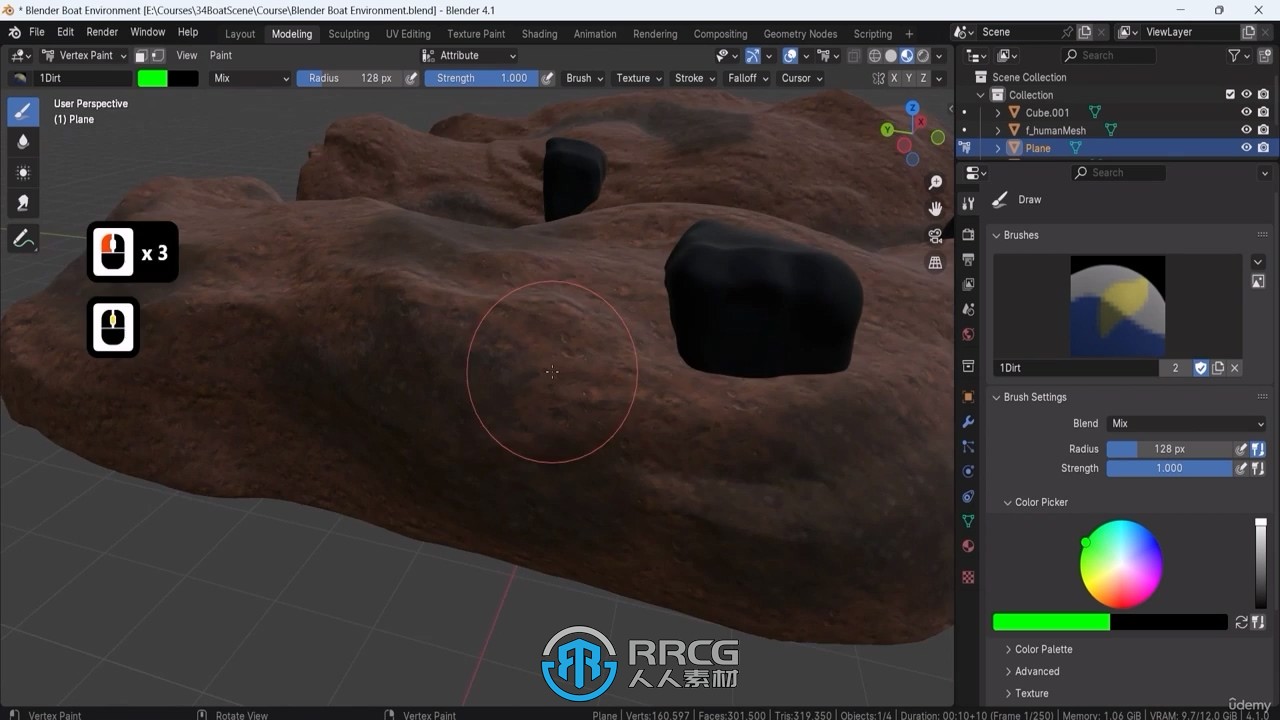
Task: Toggle X axis symmetry
Action: (x=896, y=78)
